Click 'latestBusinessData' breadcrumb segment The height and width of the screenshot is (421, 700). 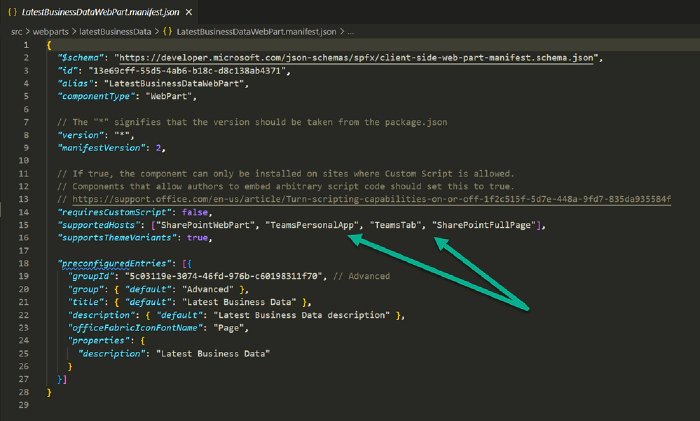(x=115, y=32)
